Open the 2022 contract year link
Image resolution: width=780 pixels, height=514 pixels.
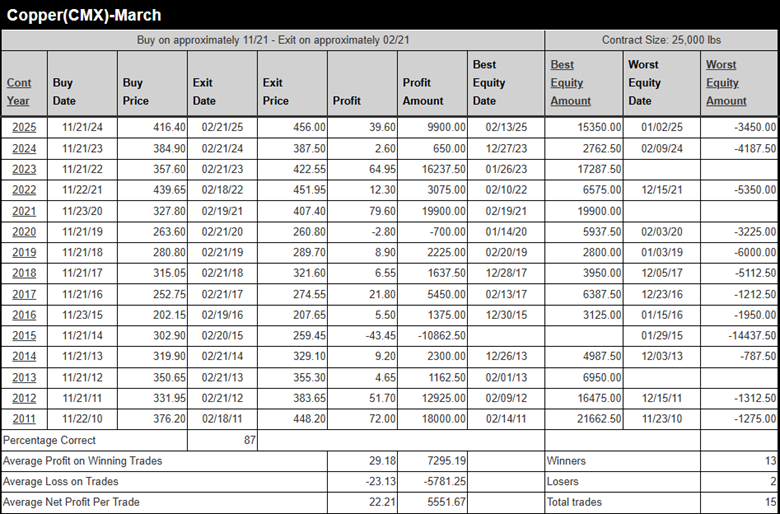(24, 190)
